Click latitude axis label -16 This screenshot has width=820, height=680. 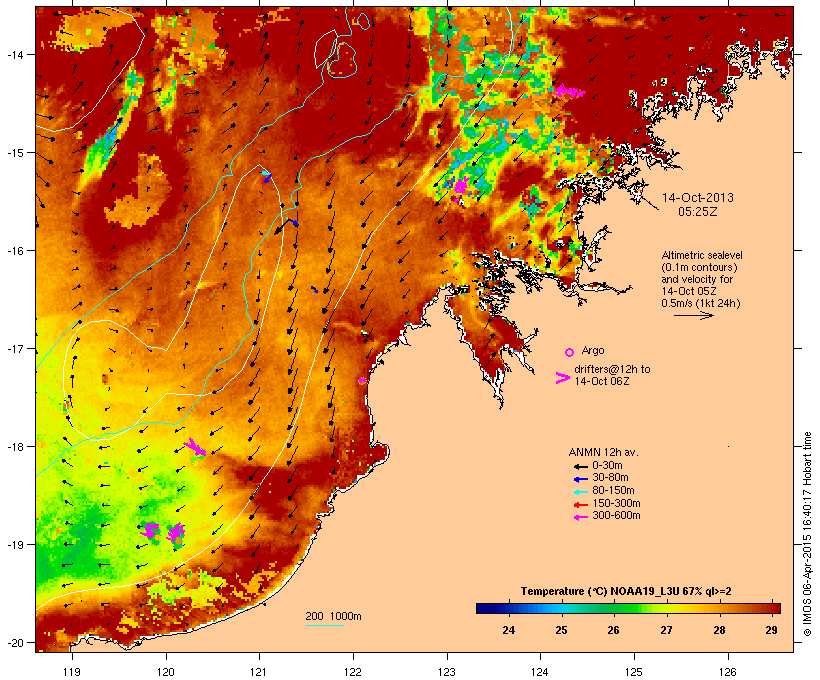click(x=15, y=251)
